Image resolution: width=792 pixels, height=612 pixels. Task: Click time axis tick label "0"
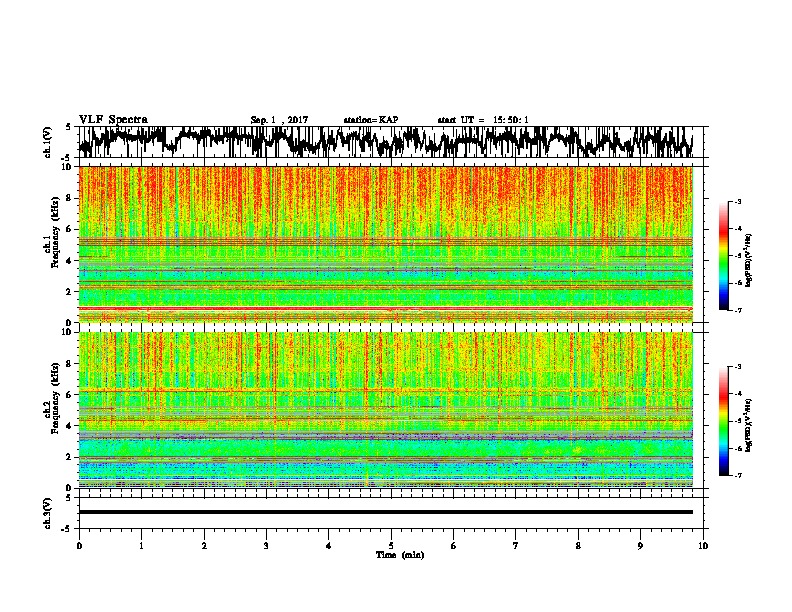(x=79, y=546)
